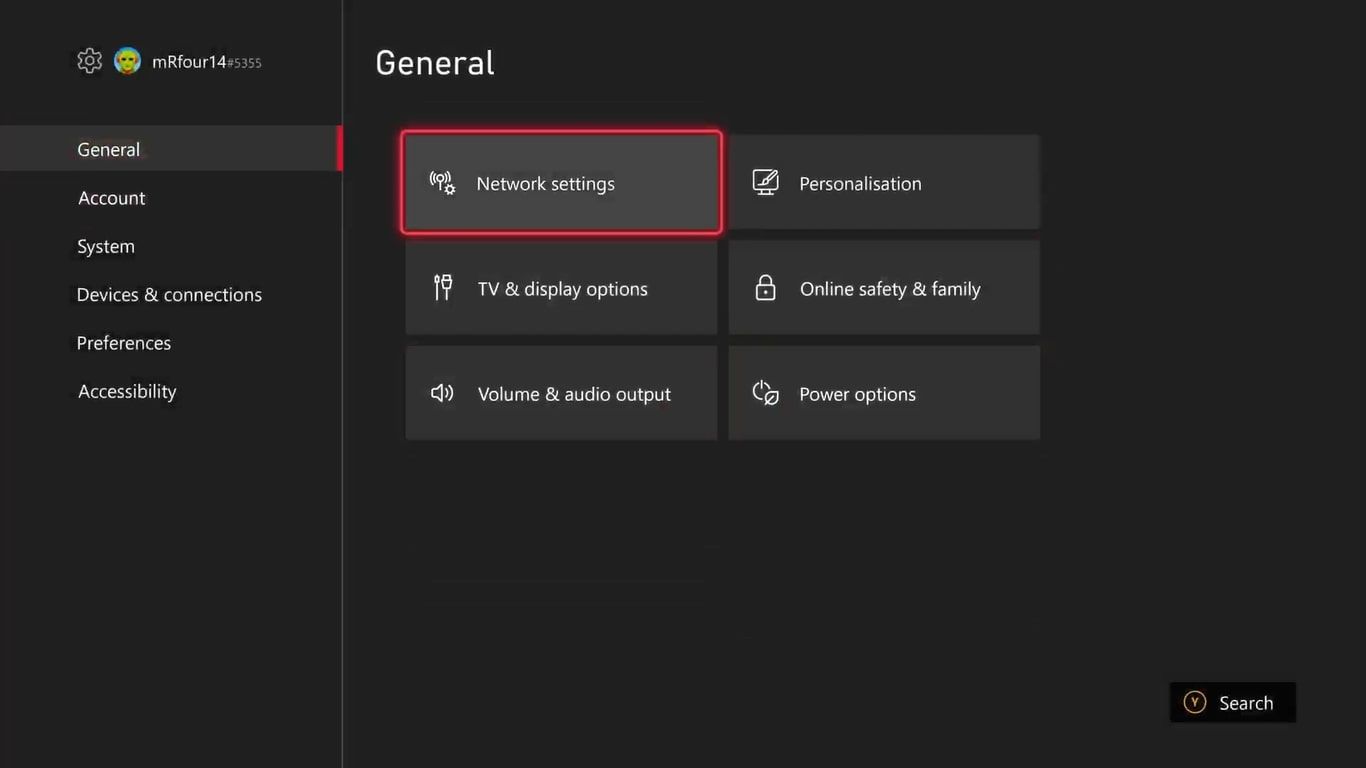This screenshot has width=1366, height=768.
Task: Select the General section in the sidebar
Action: click(108, 149)
